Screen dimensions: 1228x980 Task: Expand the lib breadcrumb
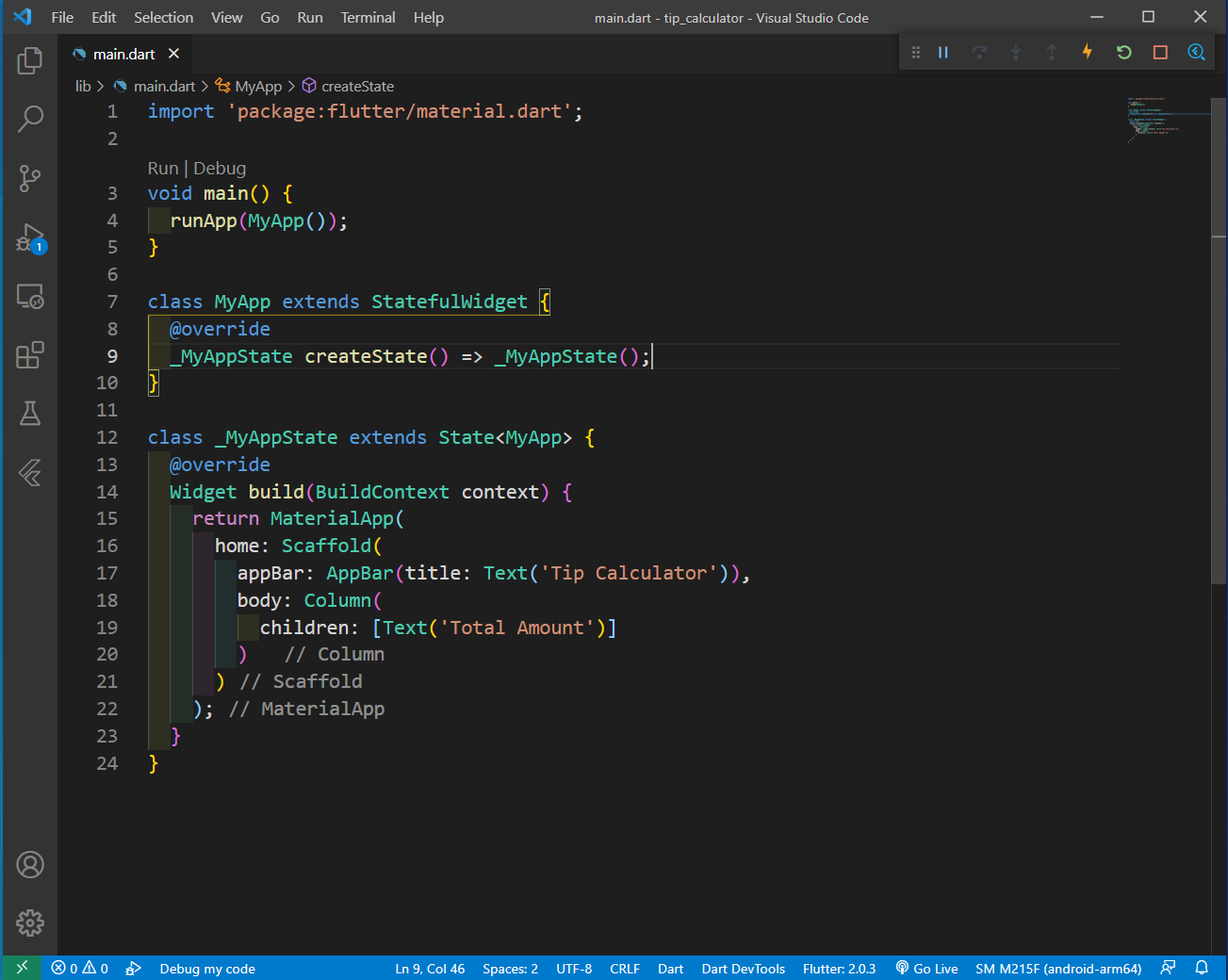(x=83, y=86)
